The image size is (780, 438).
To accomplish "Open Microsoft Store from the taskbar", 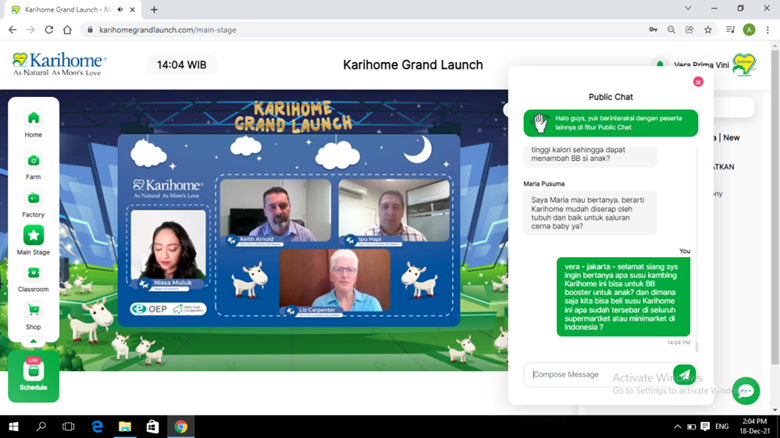I will pos(153,427).
